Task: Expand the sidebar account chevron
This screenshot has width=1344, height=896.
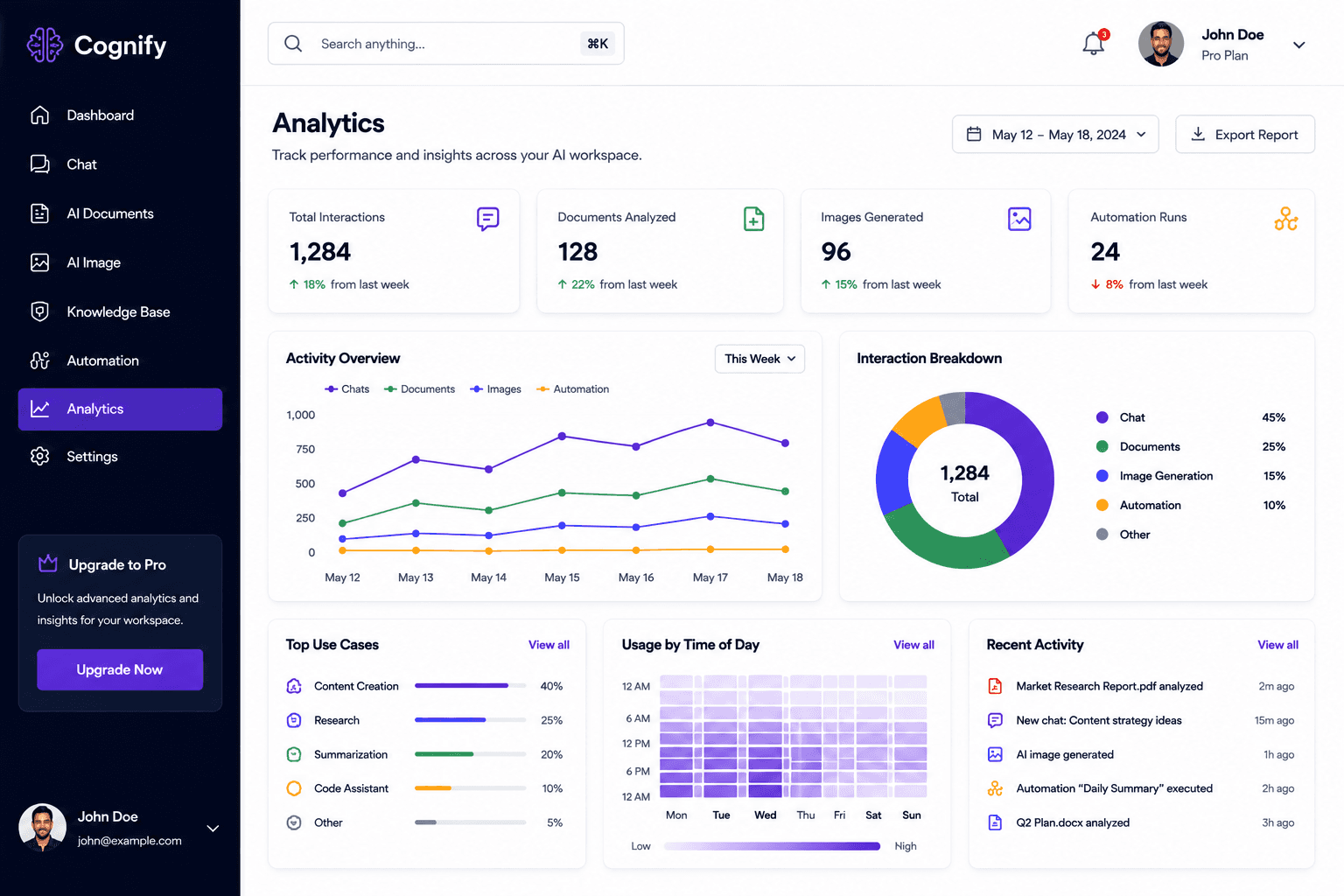Action: (213, 828)
